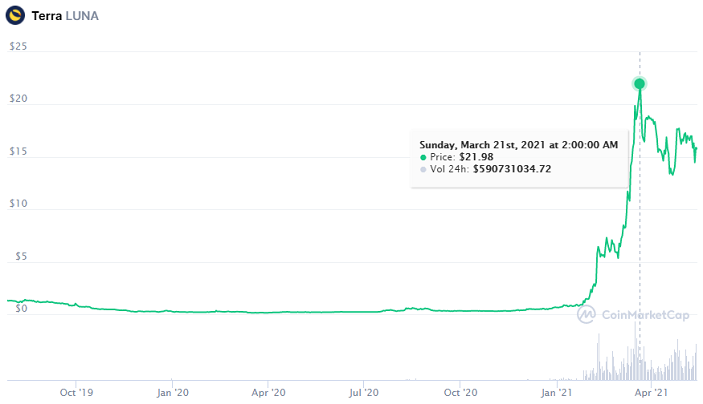Screen dimensions: 703x404
Task: Click the tooltip date heading for March 21st
Action: 518,145
